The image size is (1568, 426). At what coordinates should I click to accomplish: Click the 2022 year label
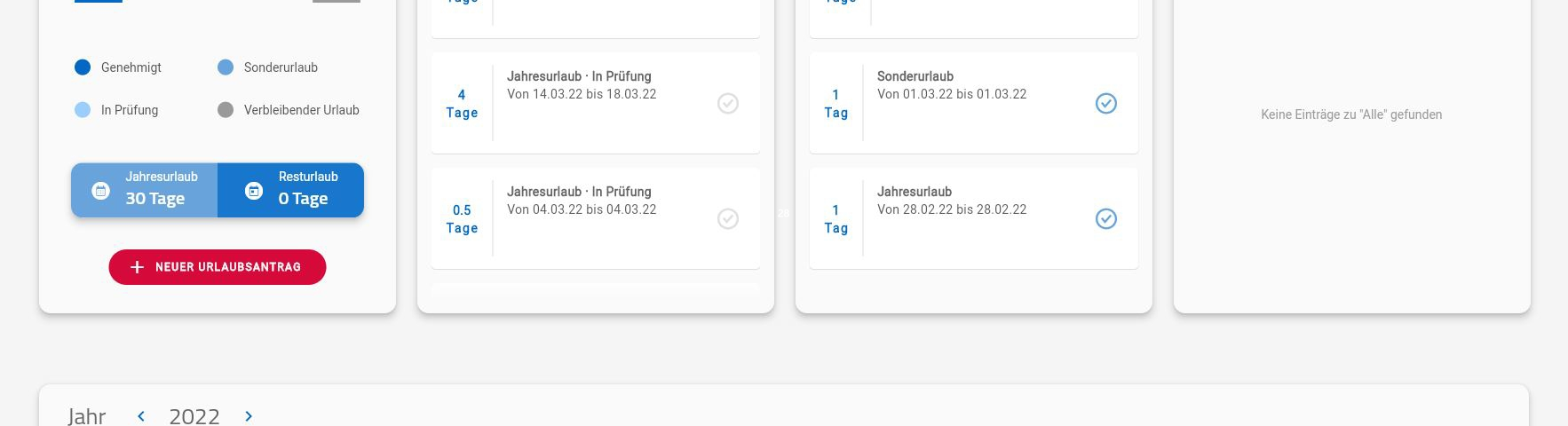pos(194,416)
